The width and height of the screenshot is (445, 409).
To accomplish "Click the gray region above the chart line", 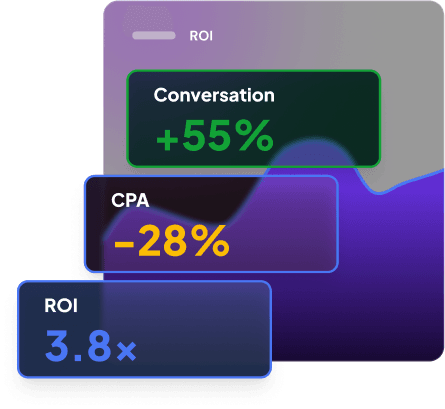I will click(x=412, y=100).
